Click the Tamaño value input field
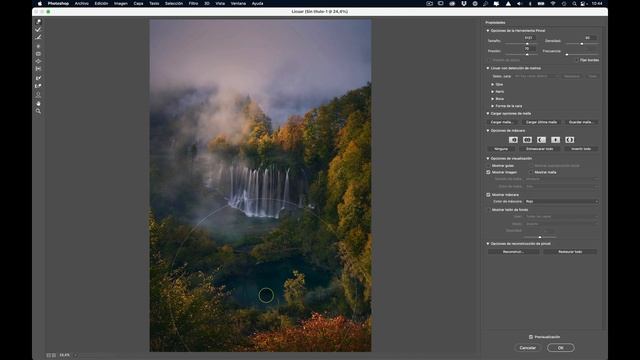 click(x=529, y=38)
